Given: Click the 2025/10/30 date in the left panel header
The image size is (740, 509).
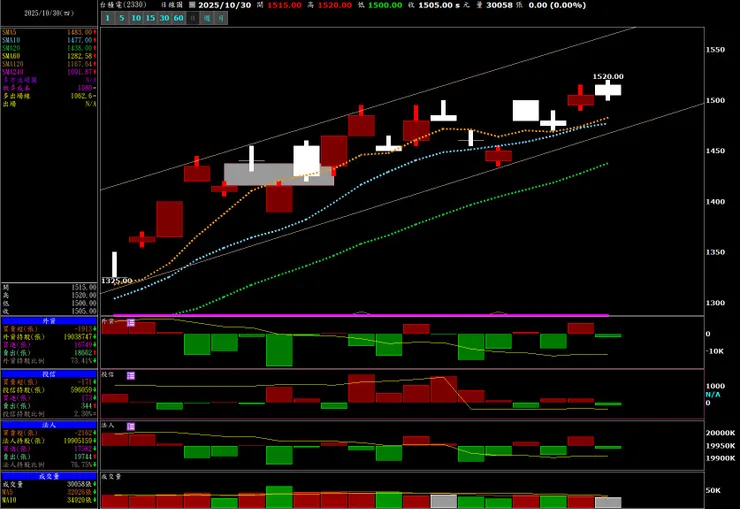Looking at the screenshot, I should click(49, 13).
